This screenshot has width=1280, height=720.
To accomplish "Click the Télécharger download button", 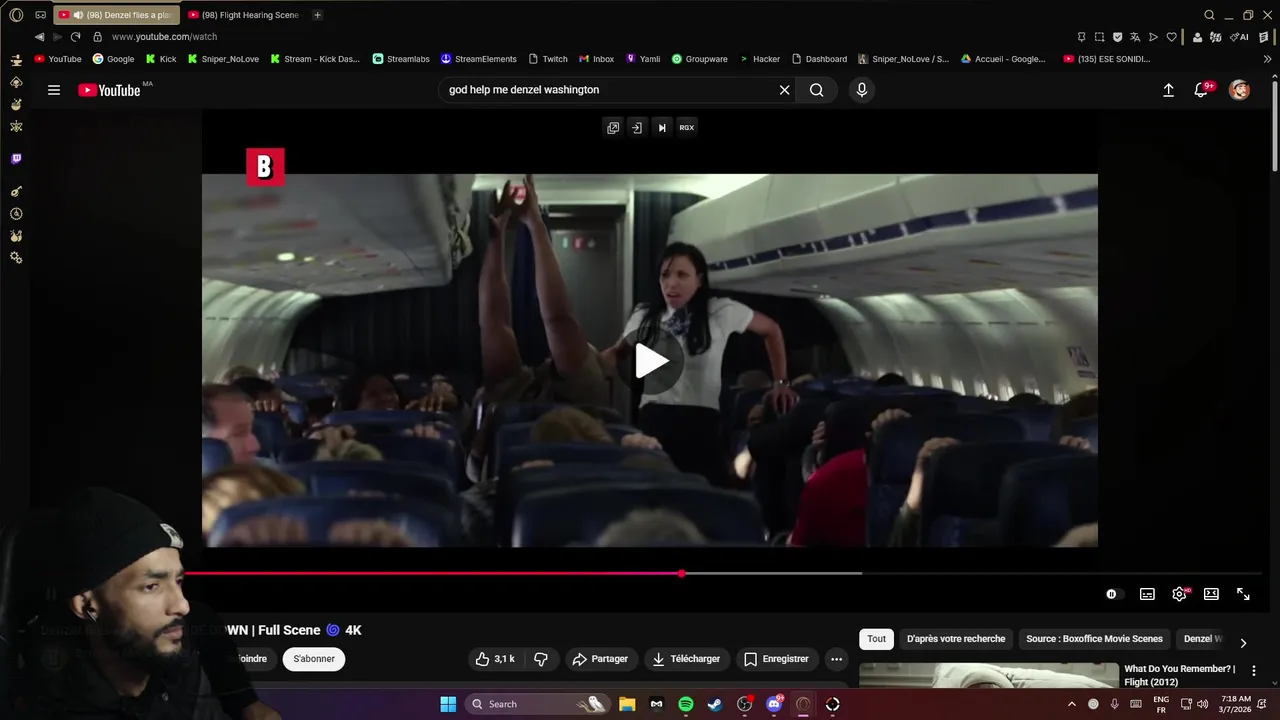I will [686, 659].
